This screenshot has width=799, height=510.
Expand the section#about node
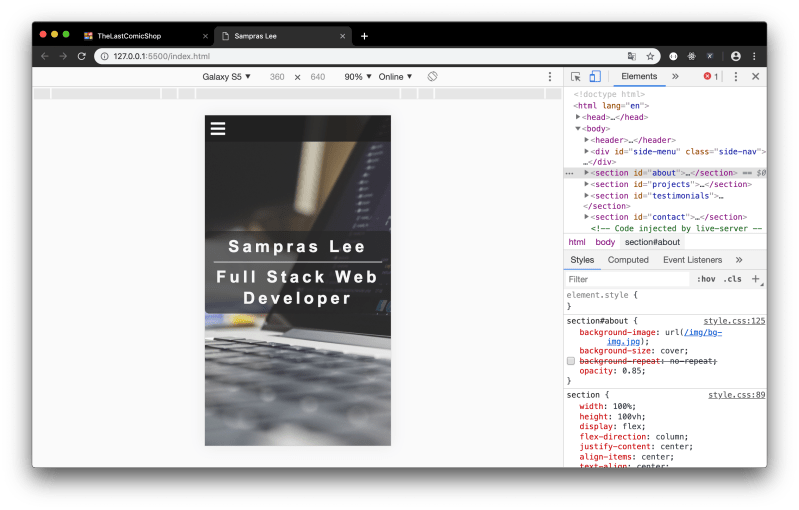point(587,173)
